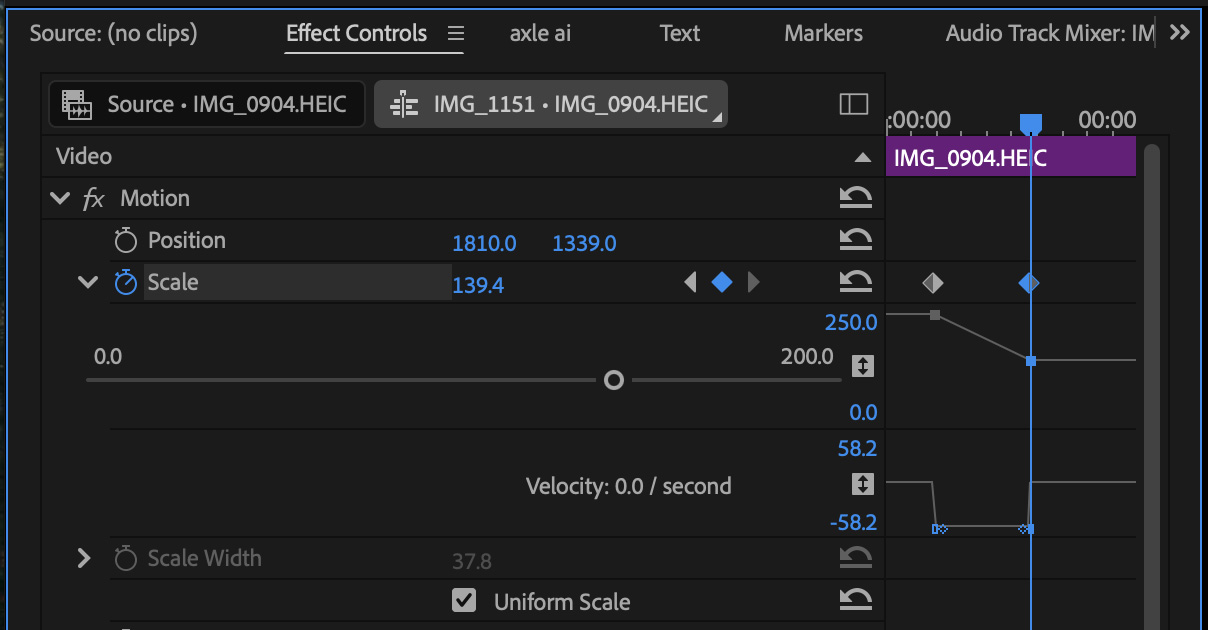Screen dimensions: 1208x630
Task: Toggle Scale animation stopwatch
Action: [x=125, y=283]
